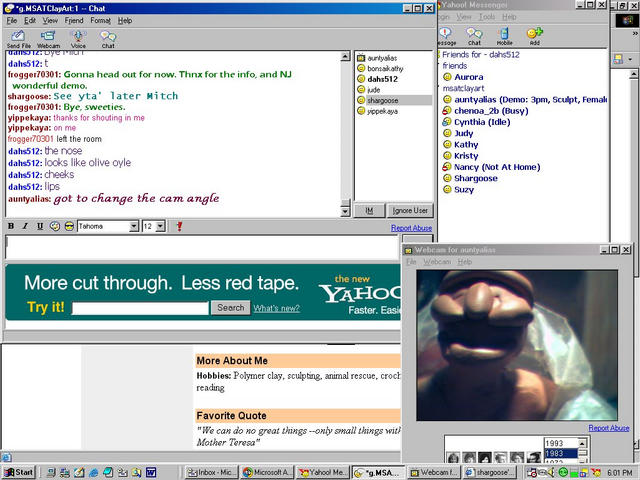
Task: Click the Windows Start button
Action: click(x=19, y=472)
